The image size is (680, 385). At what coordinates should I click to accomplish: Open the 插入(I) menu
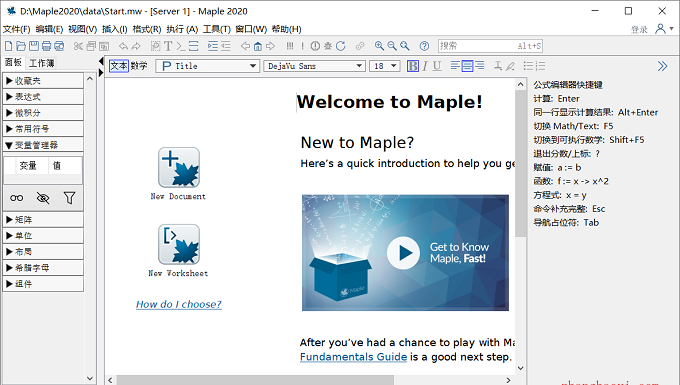point(114,29)
